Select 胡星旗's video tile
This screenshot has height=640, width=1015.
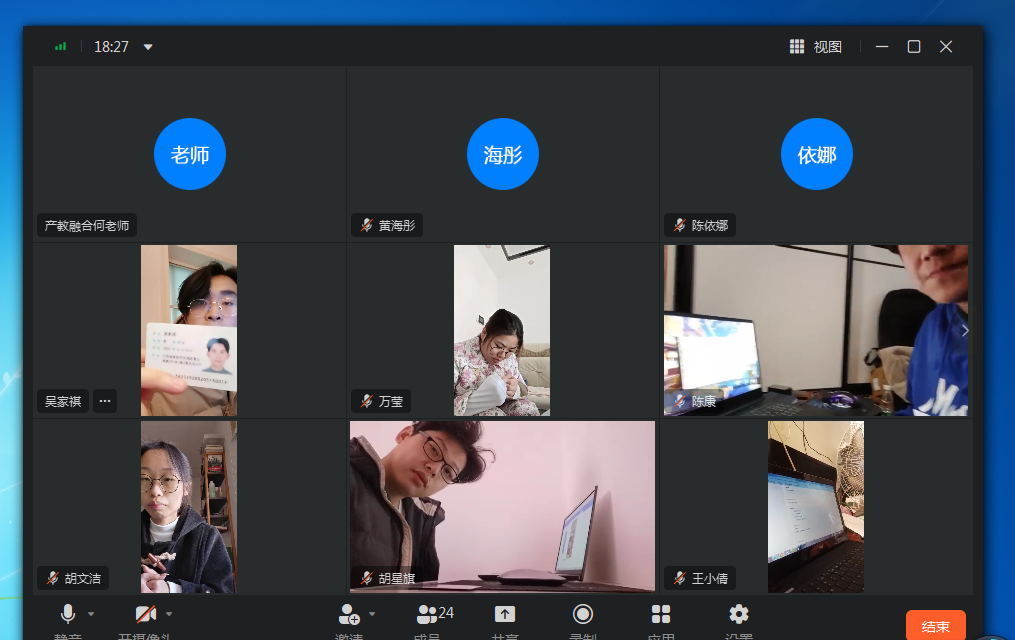tap(502, 506)
